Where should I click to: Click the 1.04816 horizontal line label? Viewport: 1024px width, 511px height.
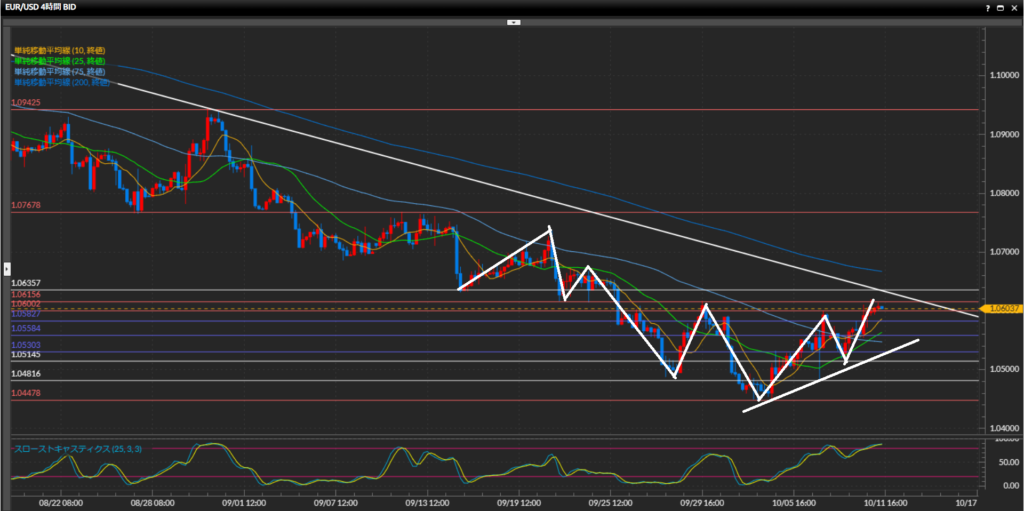point(26,373)
